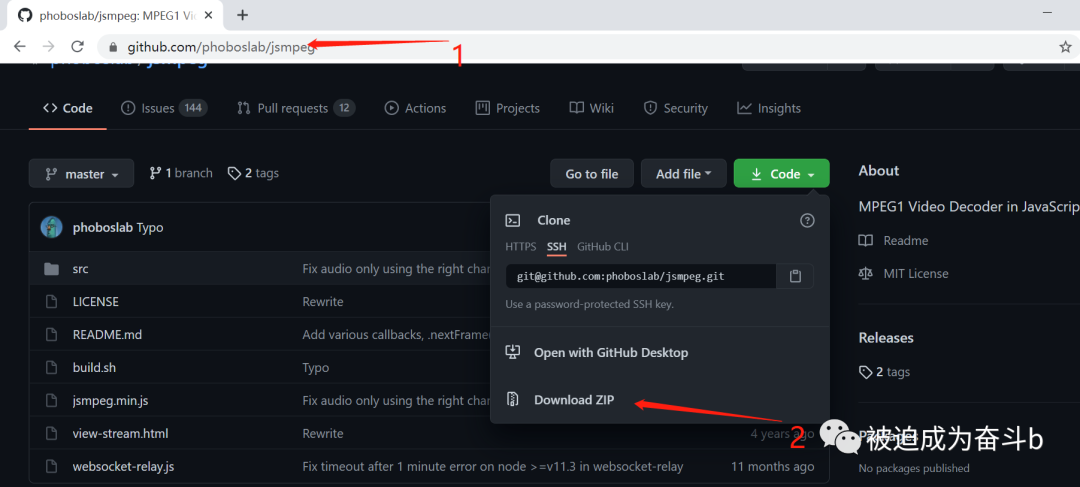
Task: Open the Actions tab
Action: click(415, 108)
